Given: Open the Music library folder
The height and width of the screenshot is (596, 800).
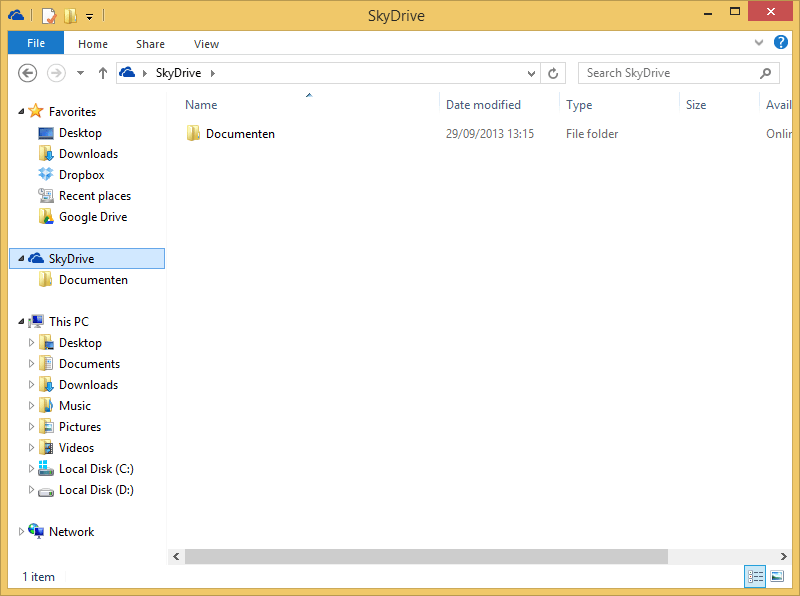Looking at the screenshot, I should tap(74, 406).
